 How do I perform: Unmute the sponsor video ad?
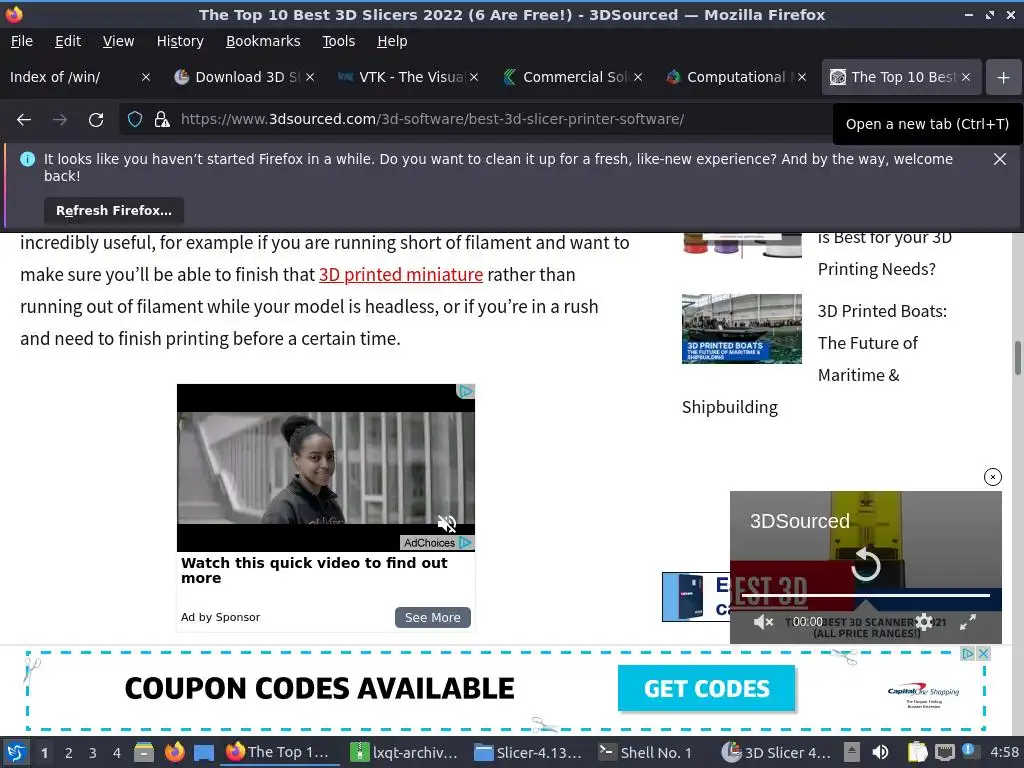coord(447,523)
